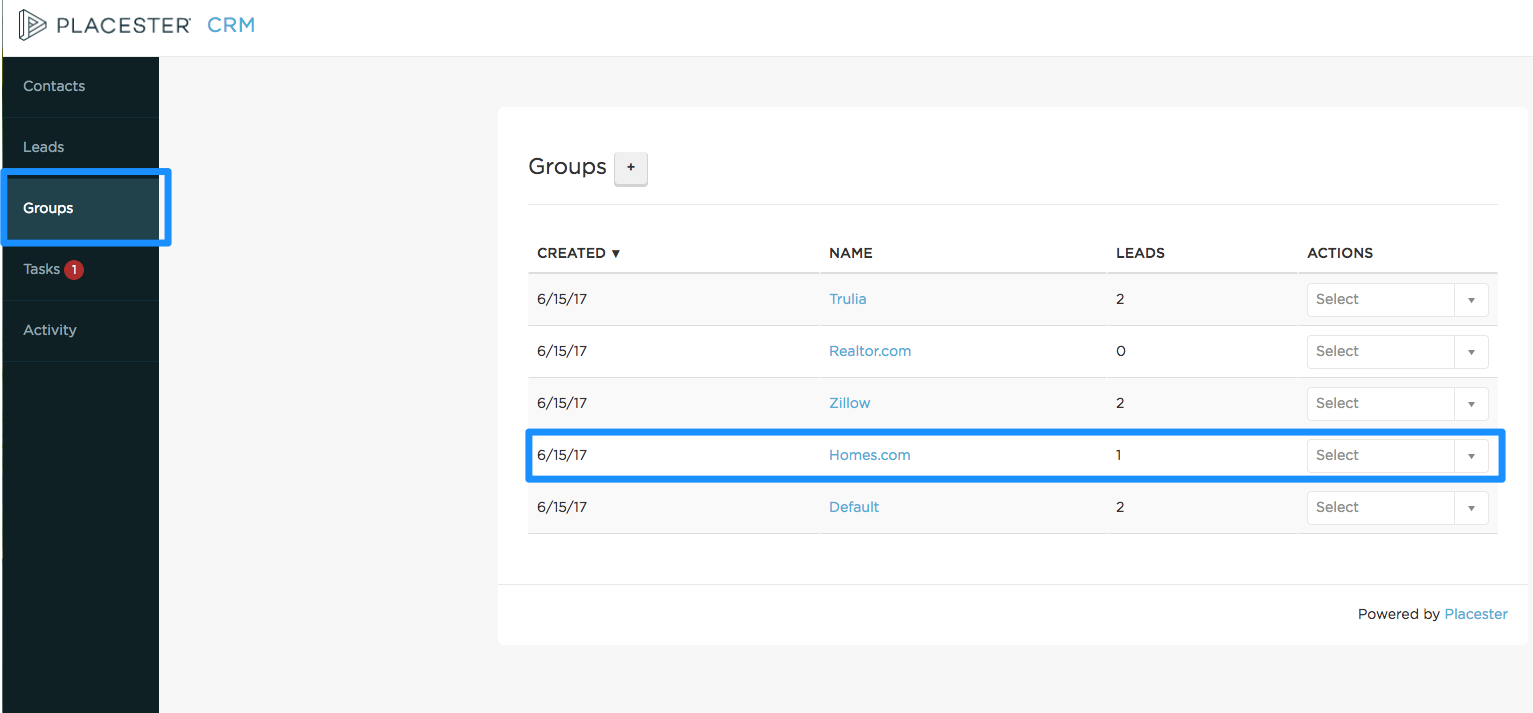Open the Homes.com group

[870, 455]
